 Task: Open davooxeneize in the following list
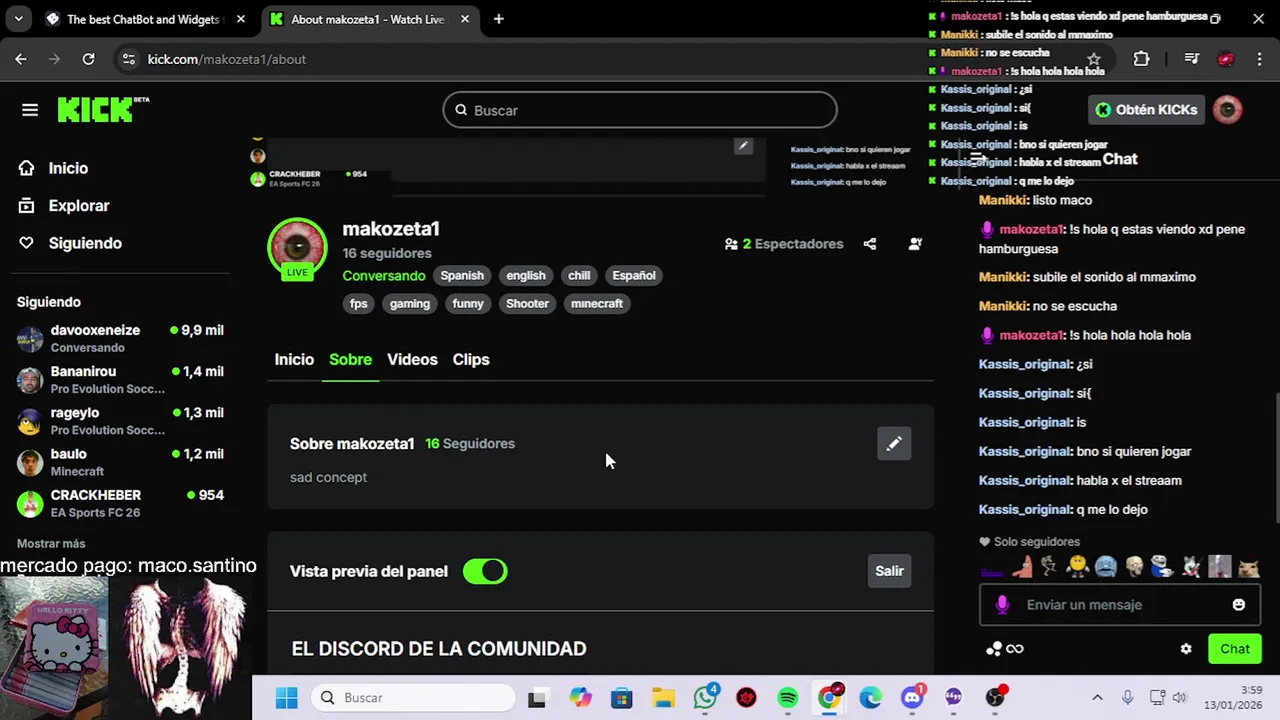click(x=120, y=339)
